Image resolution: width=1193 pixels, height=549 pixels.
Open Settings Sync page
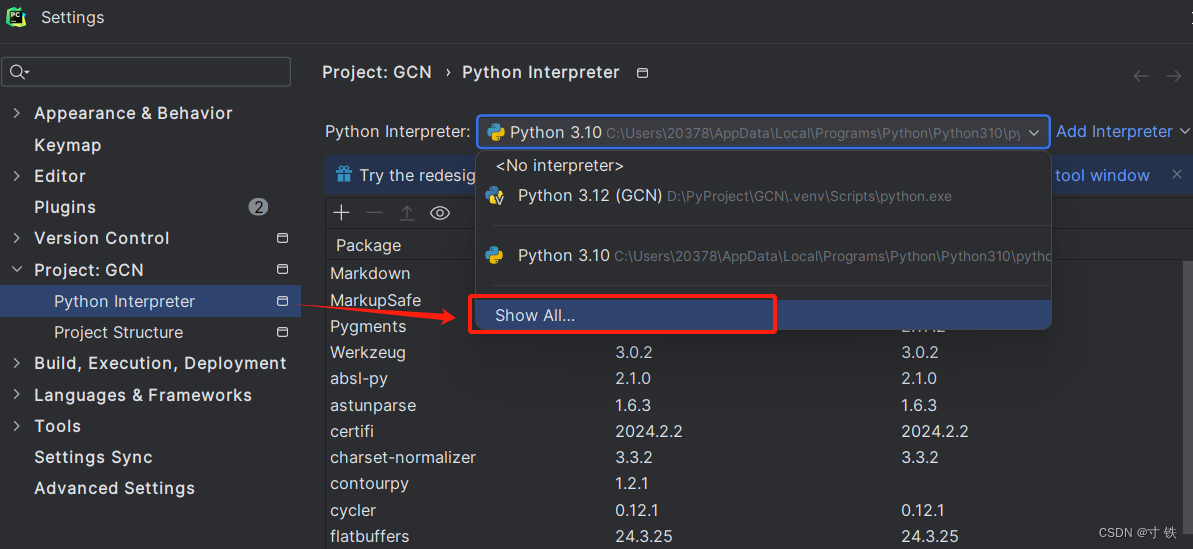coord(94,457)
